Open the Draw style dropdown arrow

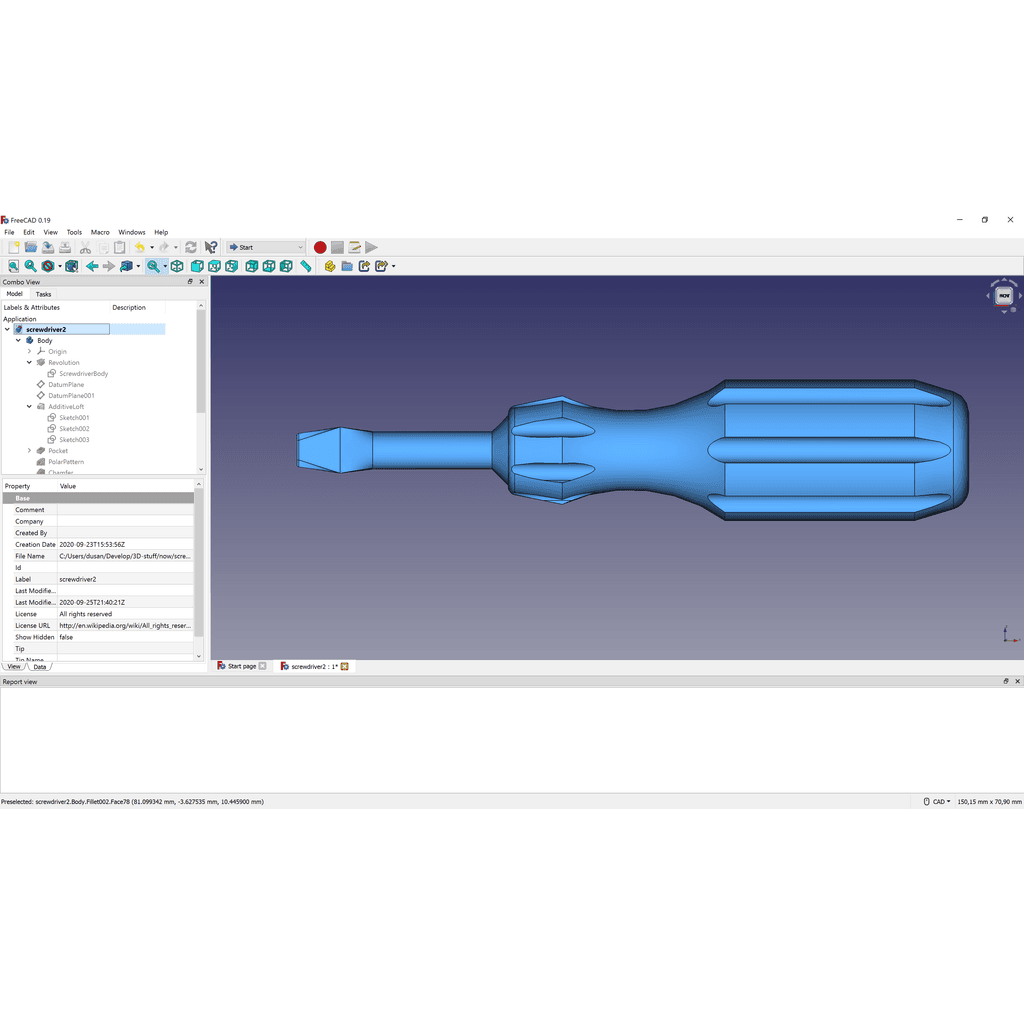[60, 266]
